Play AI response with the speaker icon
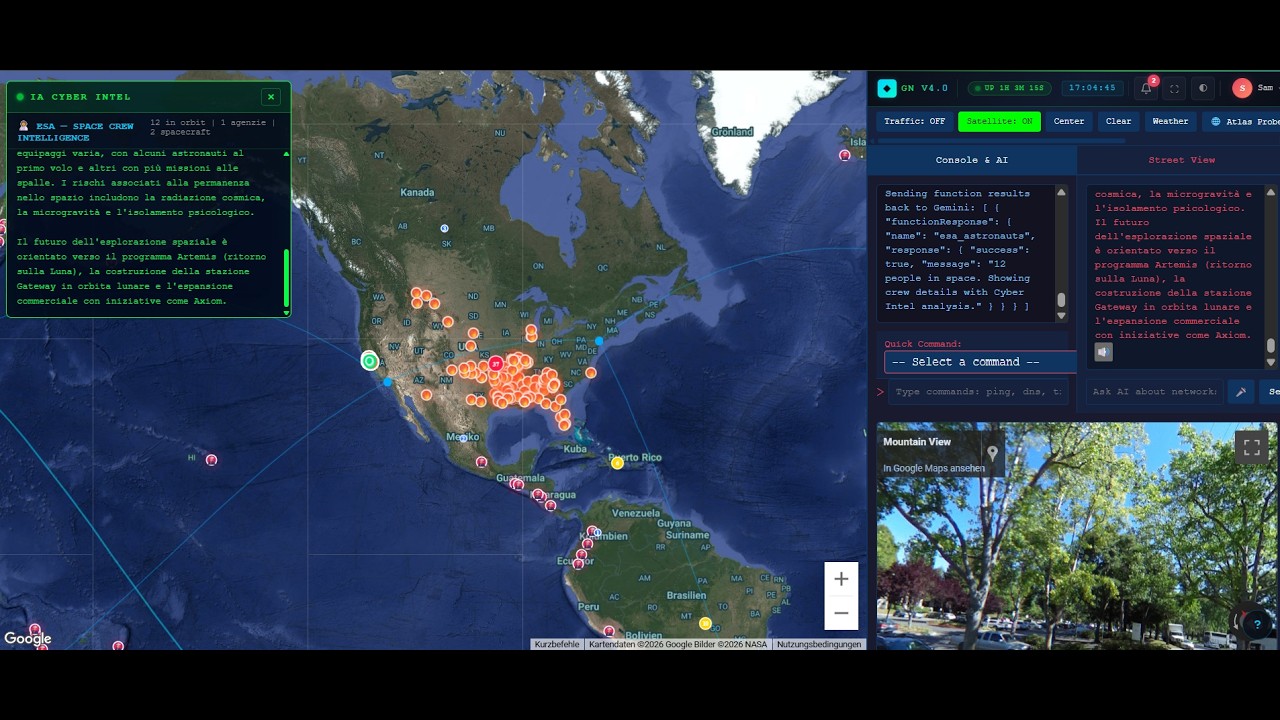Viewport: 1280px width, 720px height. click(1103, 352)
